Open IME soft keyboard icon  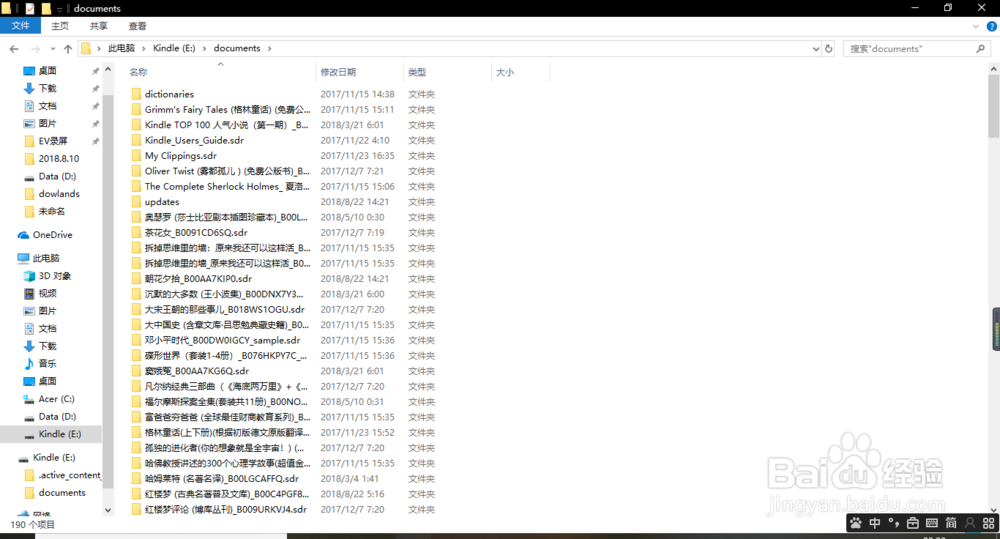(932, 523)
